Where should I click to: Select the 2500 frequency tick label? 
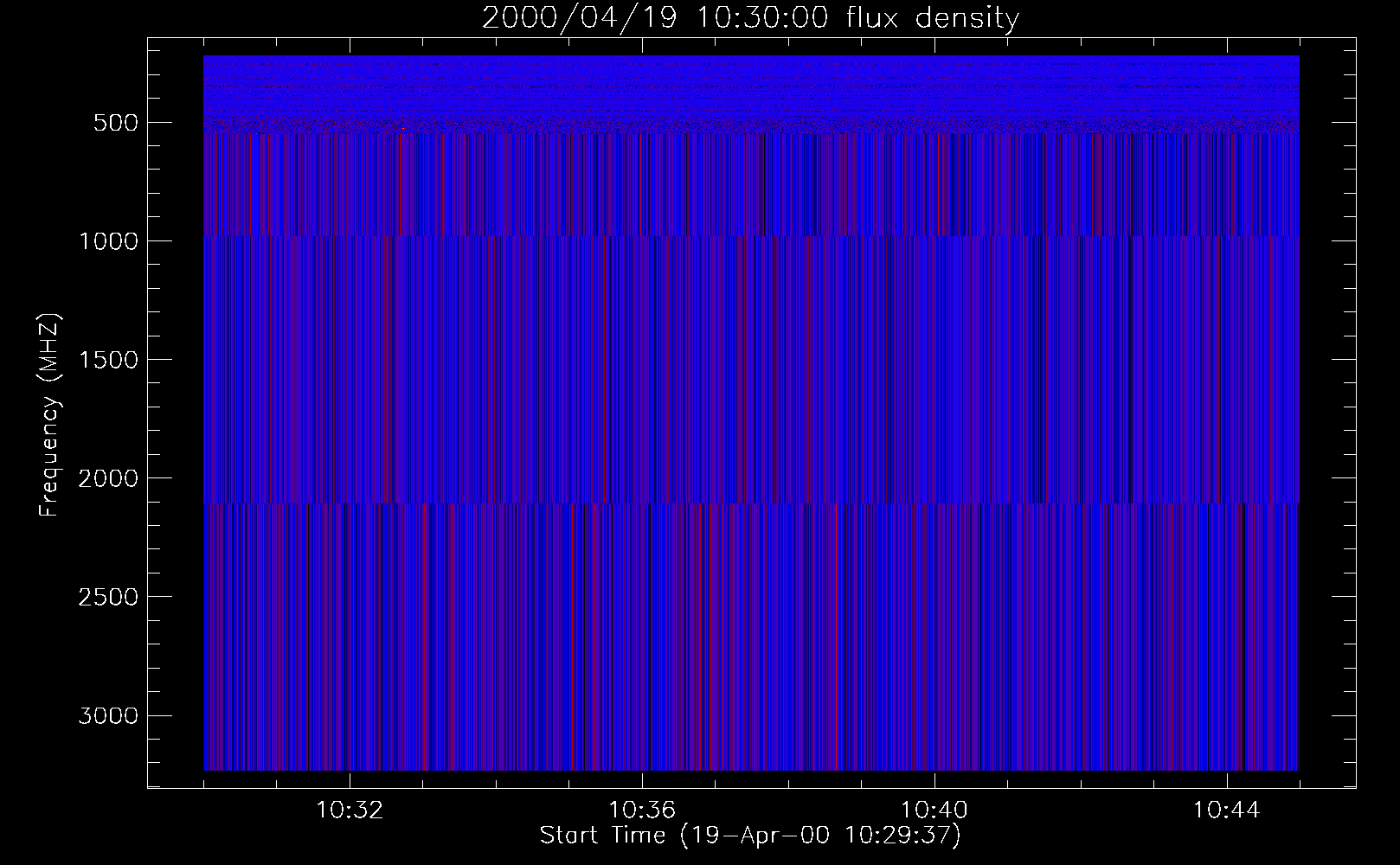point(108,597)
